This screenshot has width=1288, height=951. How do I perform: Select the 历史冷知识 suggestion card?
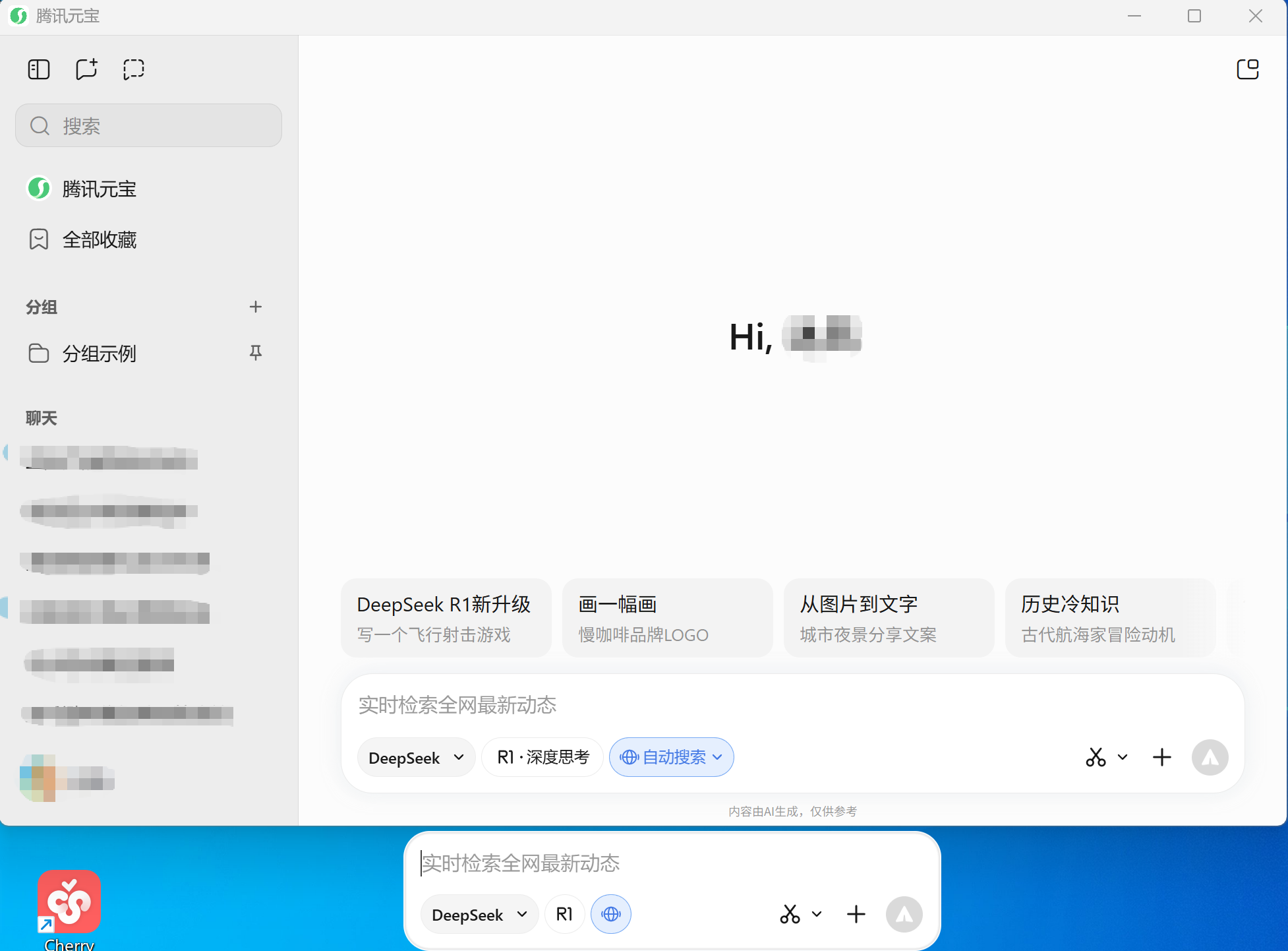[x=1110, y=618]
